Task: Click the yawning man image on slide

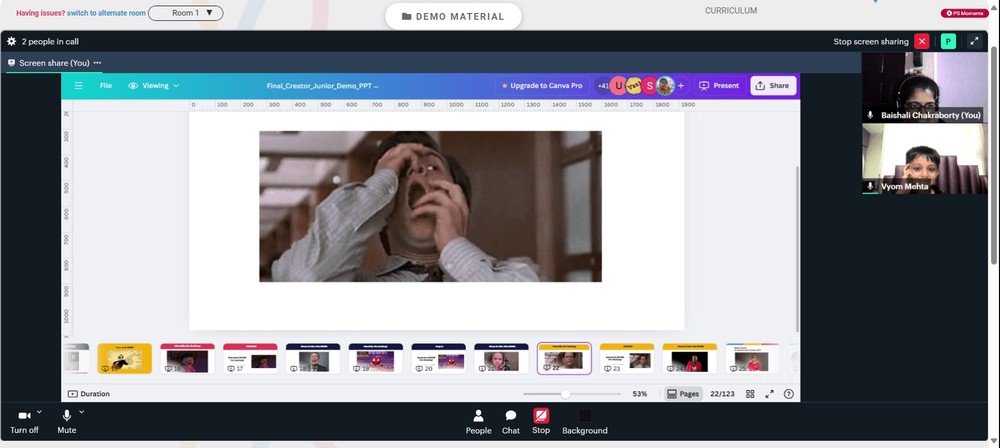Action: coord(430,206)
